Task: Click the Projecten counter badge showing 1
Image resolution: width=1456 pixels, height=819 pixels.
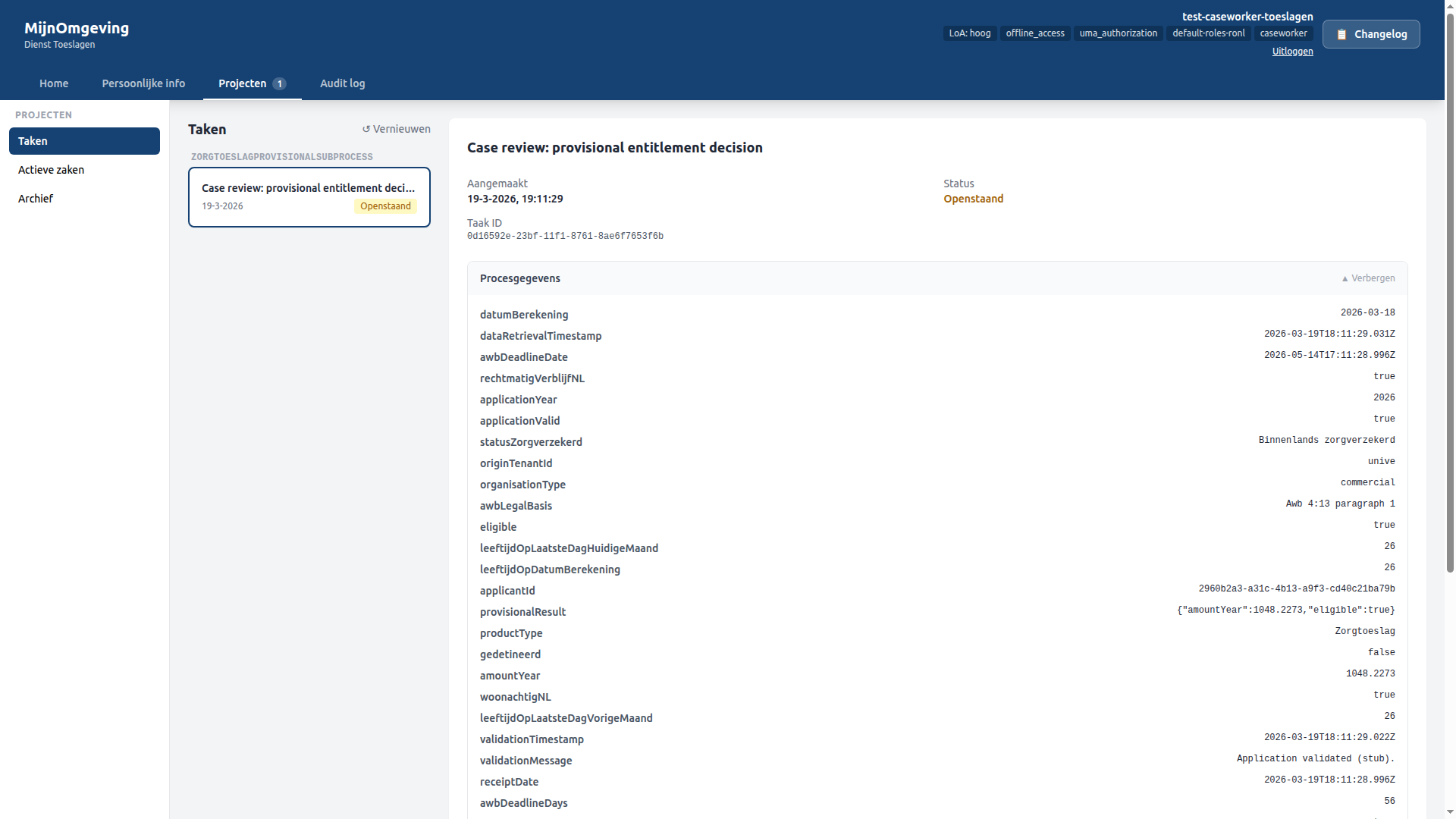Action: [279, 83]
